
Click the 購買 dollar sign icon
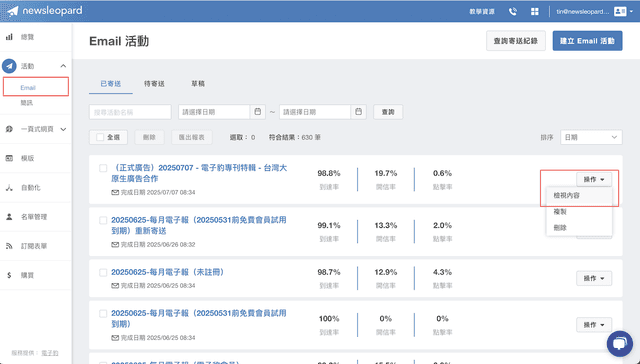(x=9, y=275)
